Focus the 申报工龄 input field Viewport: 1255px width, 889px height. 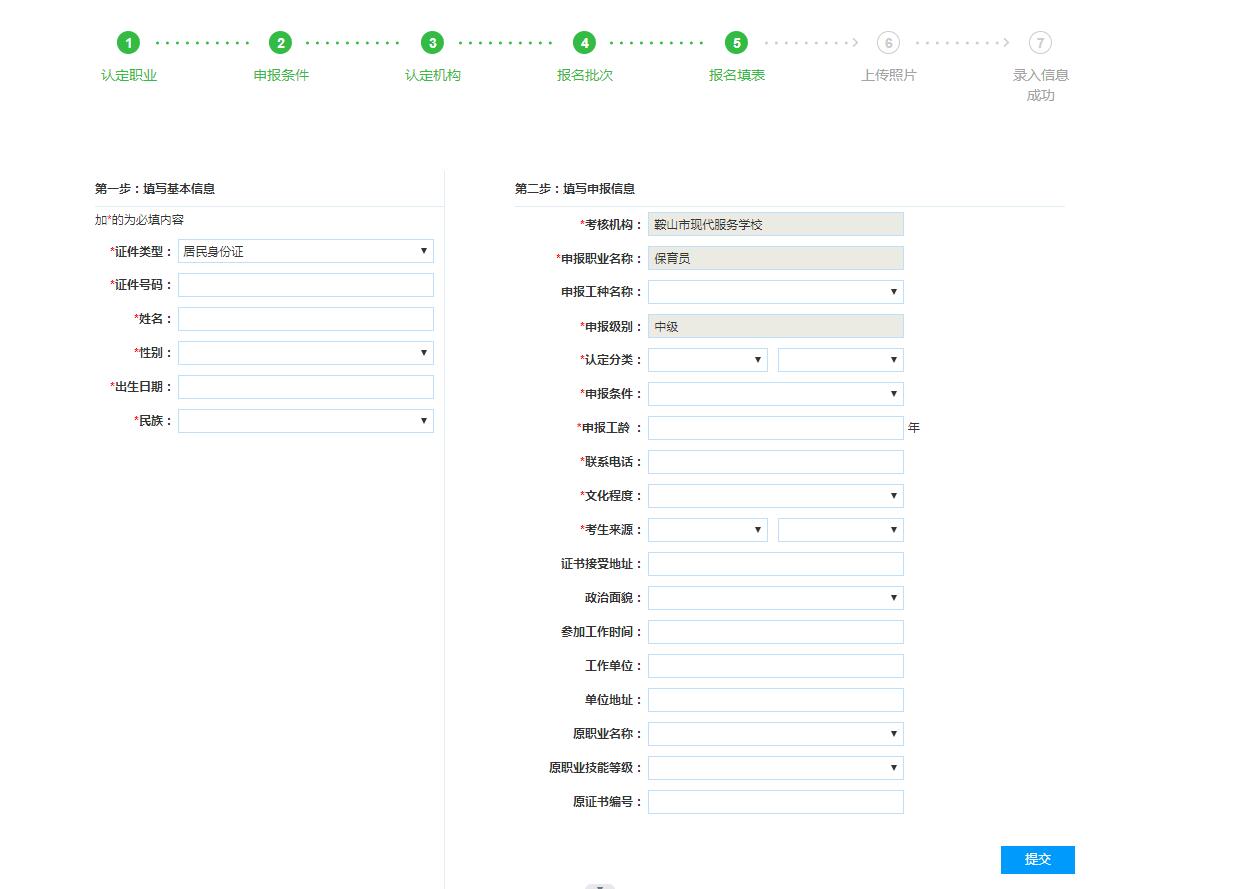pyautogui.click(x=776, y=428)
